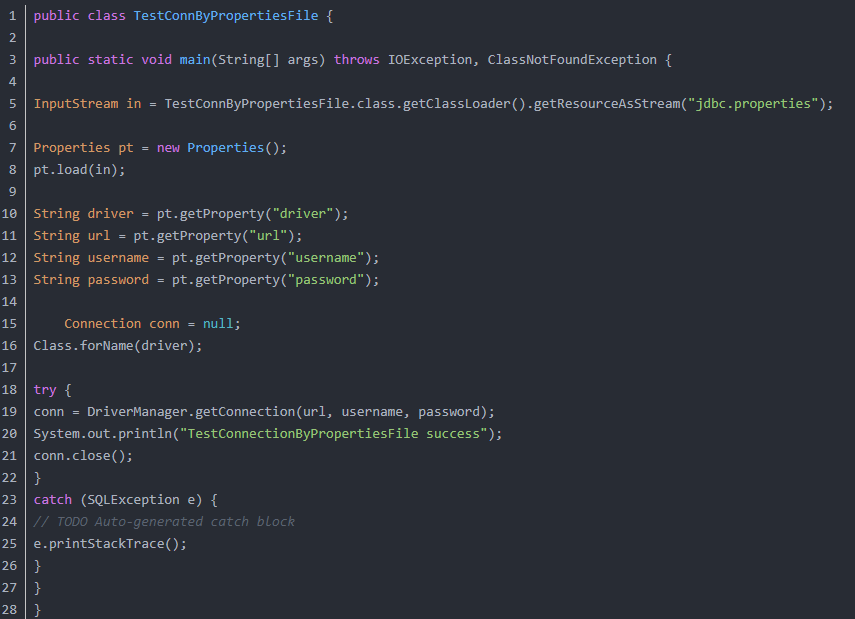The width and height of the screenshot is (855, 619).
Task: Click the ClassNotFoundException text
Action: tap(572, 59)
